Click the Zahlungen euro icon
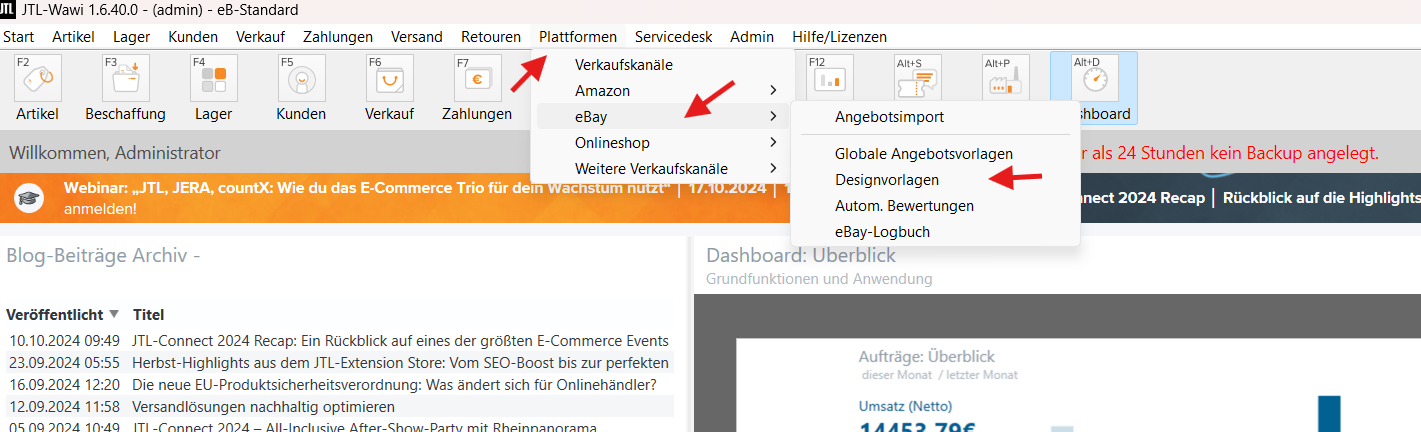This screenshot has width=1421, height=432. click(477, 79)
